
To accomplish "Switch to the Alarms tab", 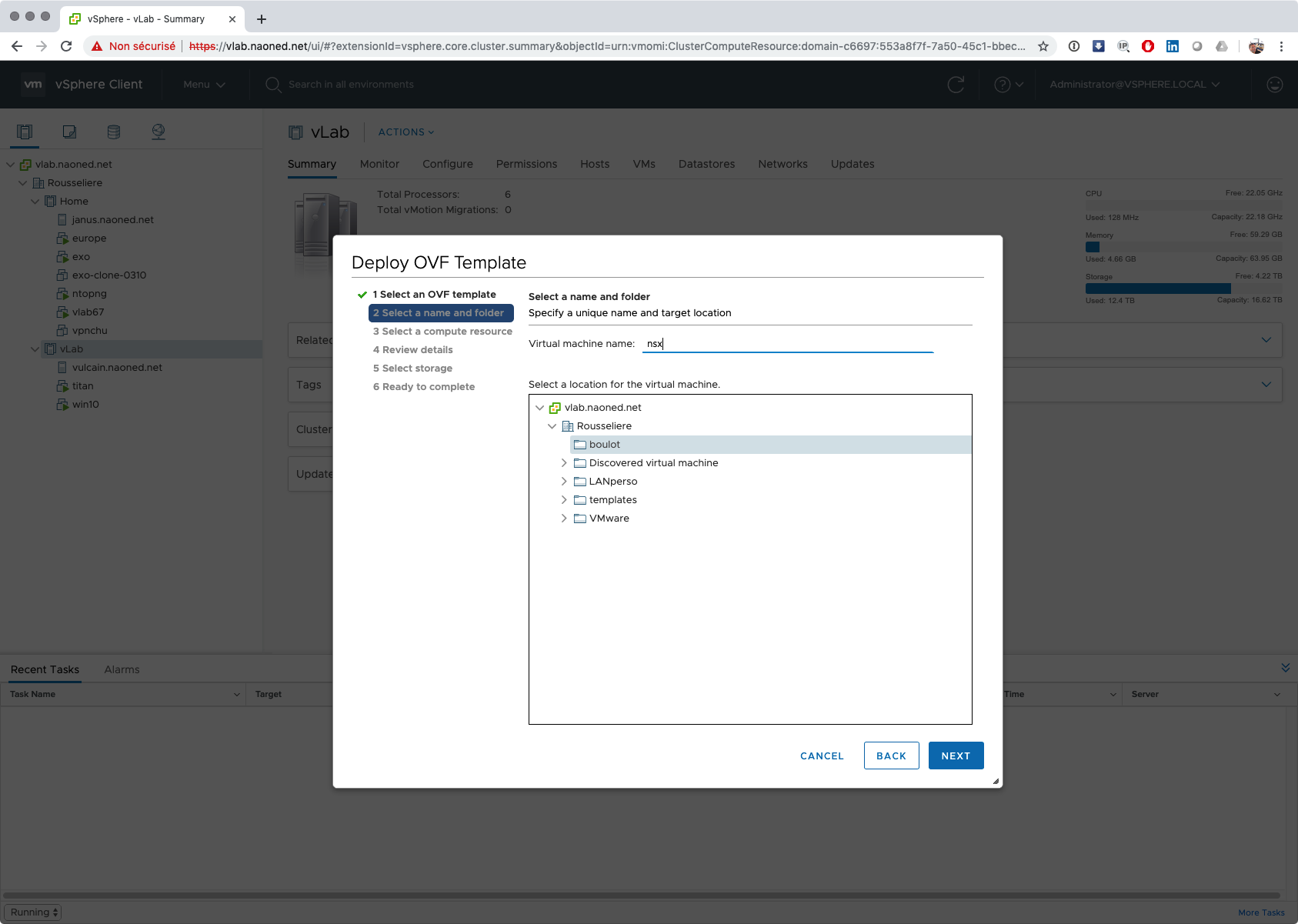I will (x=122, y=669).
